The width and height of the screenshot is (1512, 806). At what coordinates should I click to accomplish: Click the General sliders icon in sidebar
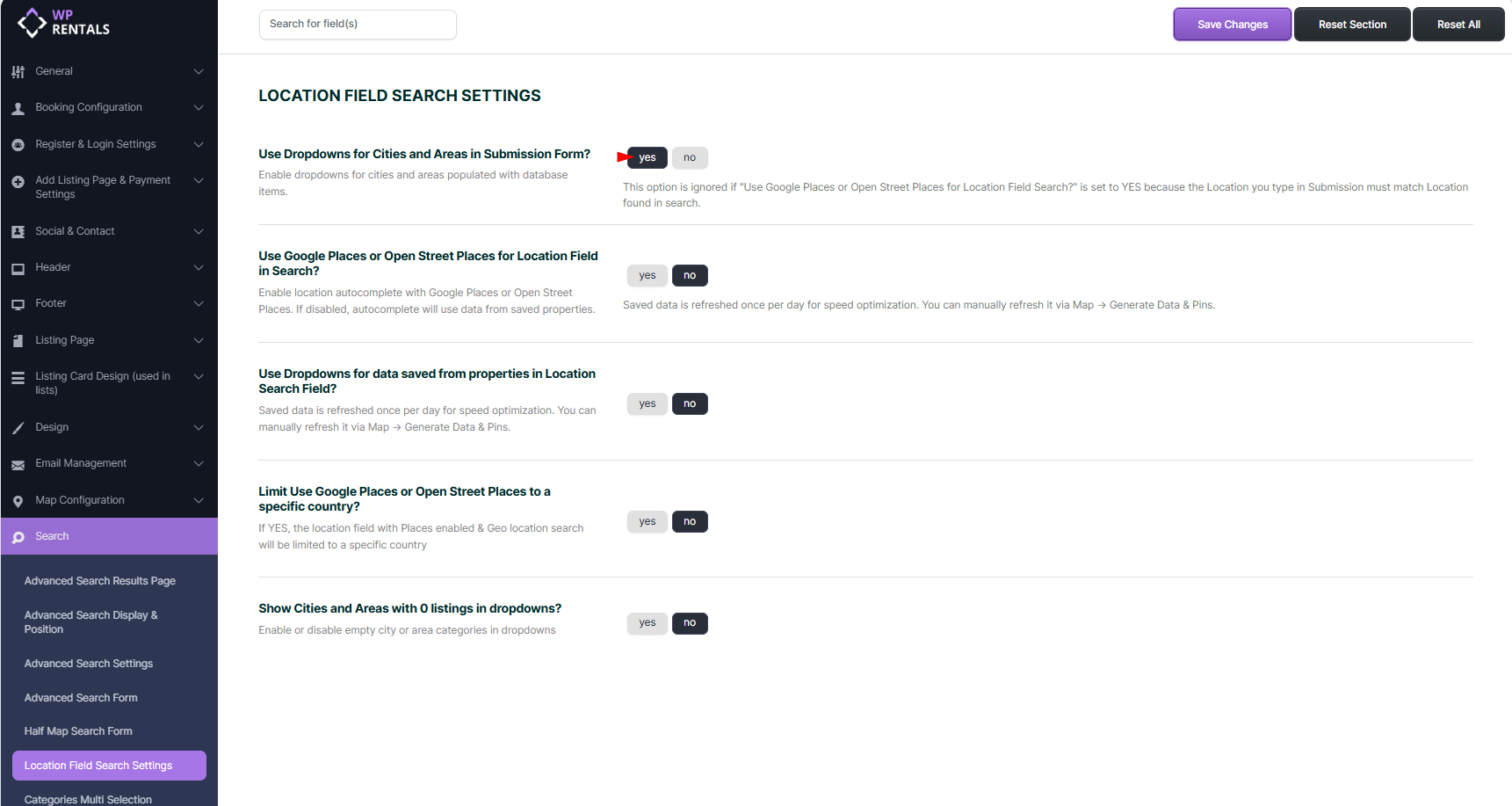click(18, 72)
